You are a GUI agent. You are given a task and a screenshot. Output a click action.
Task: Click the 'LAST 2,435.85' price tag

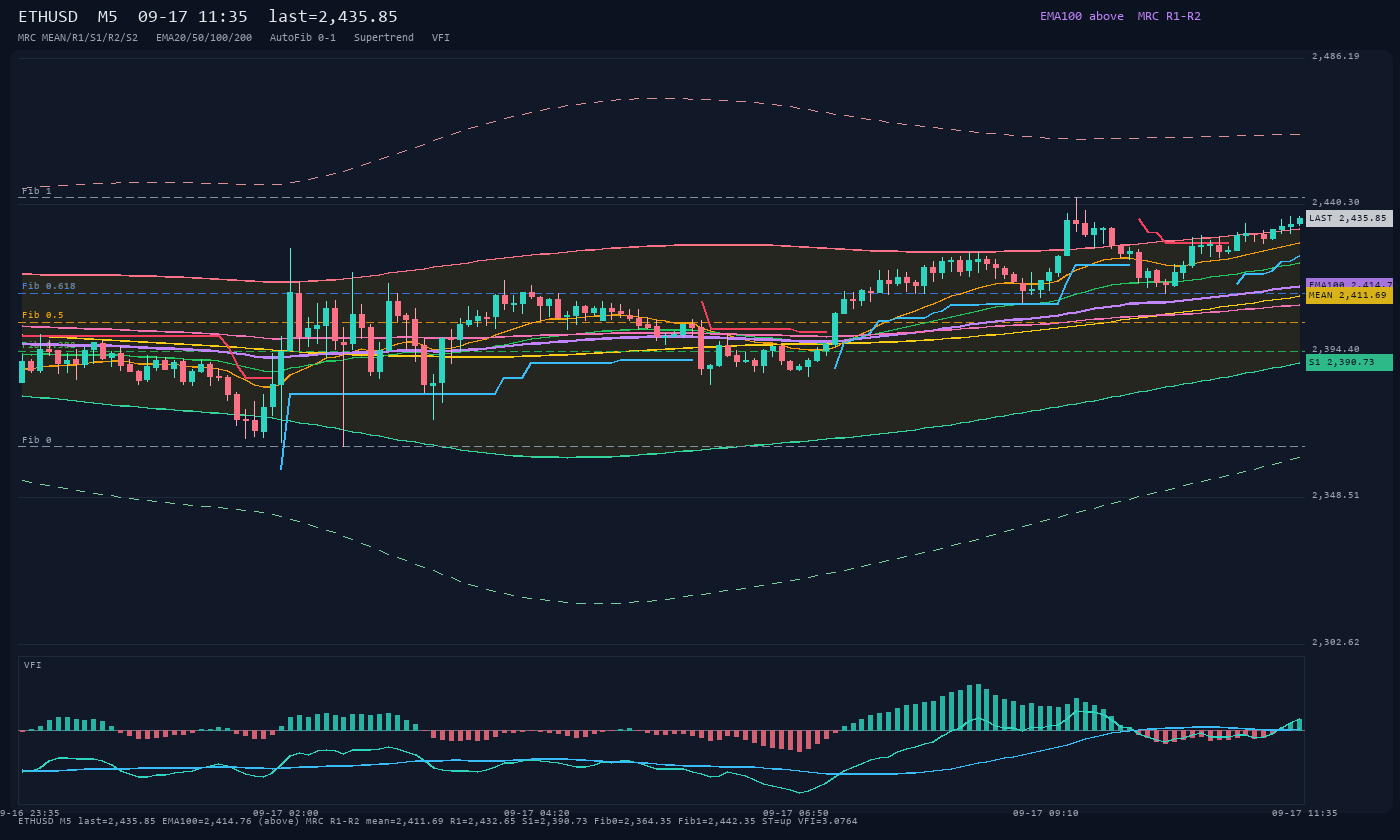[x=1349, y=218]
